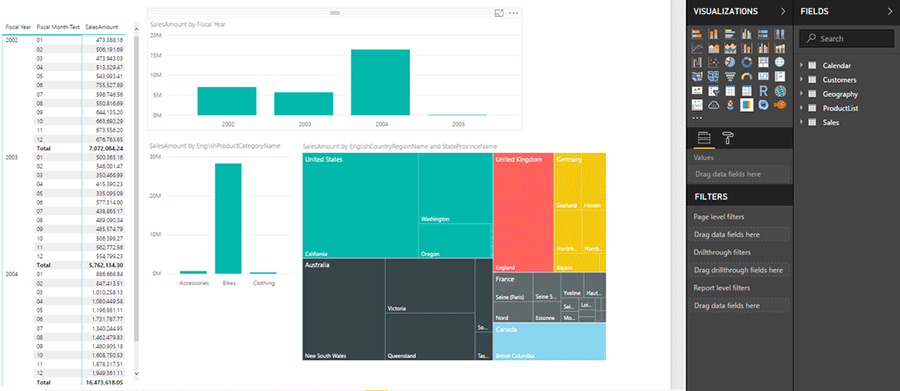
Task: Select the Scatter chart visual
Action: point(713,62)
